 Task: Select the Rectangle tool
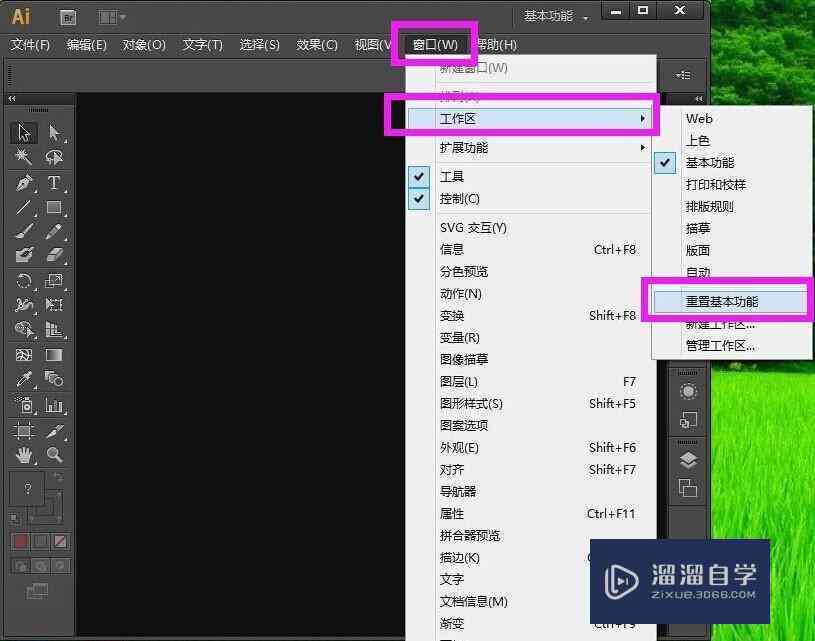(54, 207)
